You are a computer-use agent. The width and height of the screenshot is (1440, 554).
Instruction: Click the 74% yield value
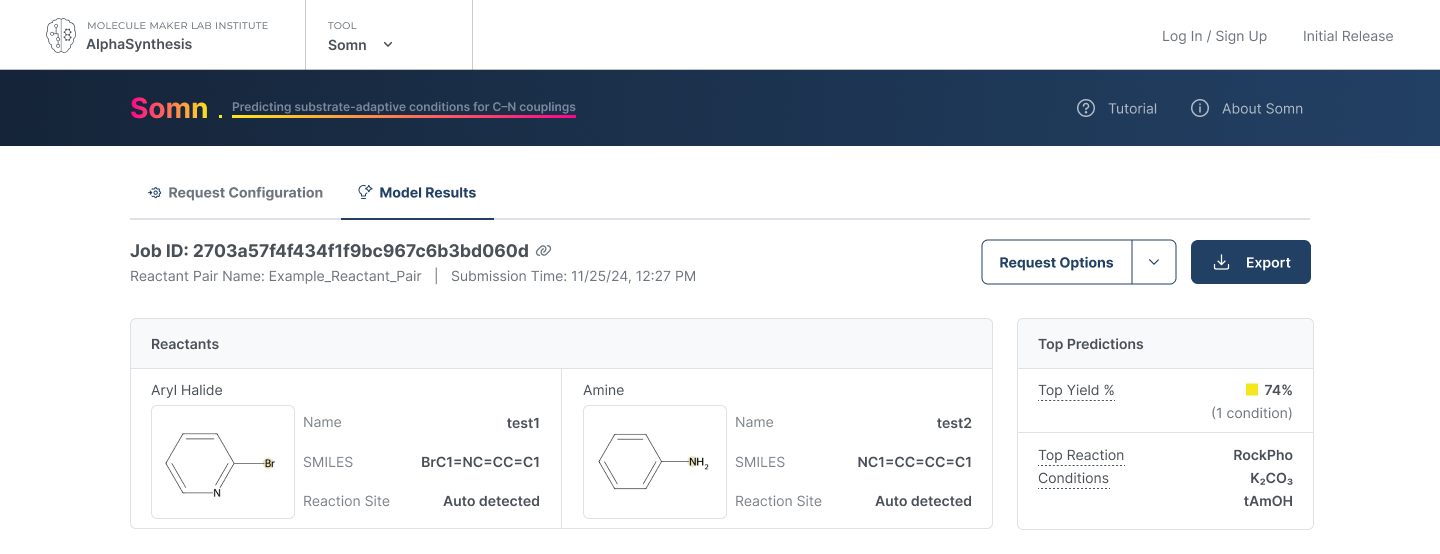click(1278, 390)
